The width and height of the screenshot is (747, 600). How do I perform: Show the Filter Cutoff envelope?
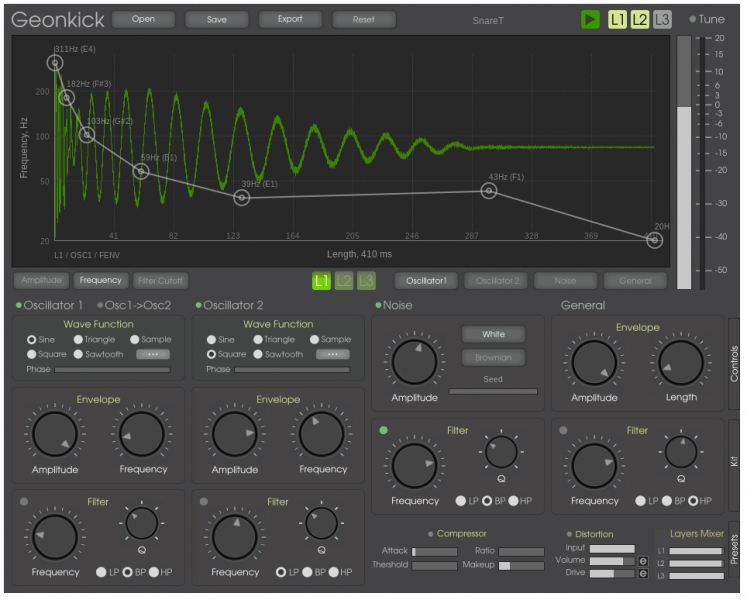tap(161, 281)
